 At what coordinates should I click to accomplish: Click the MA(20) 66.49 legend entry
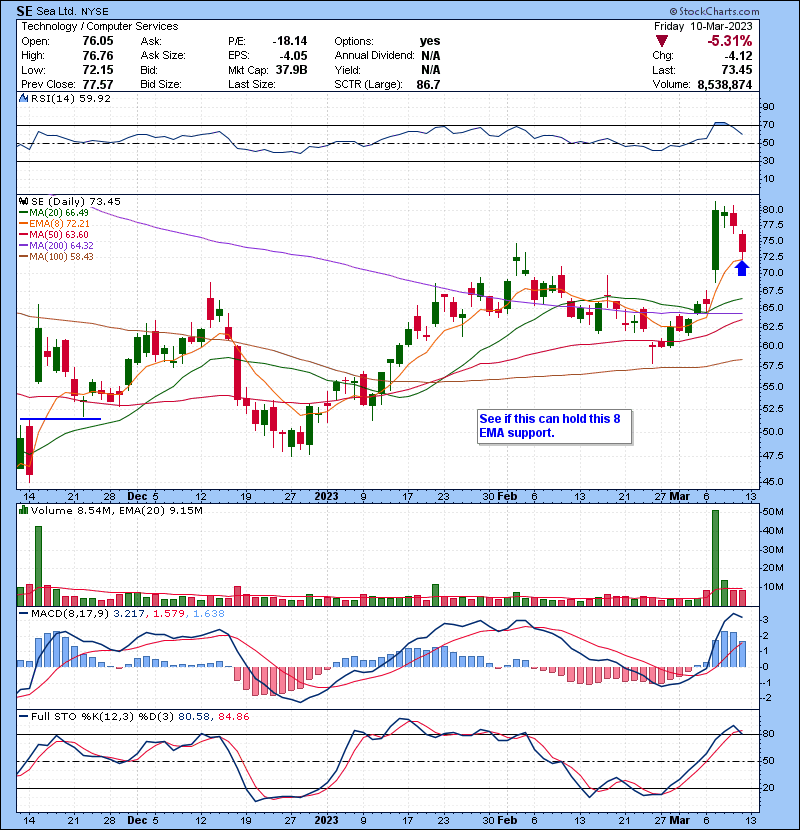point(54,213)
